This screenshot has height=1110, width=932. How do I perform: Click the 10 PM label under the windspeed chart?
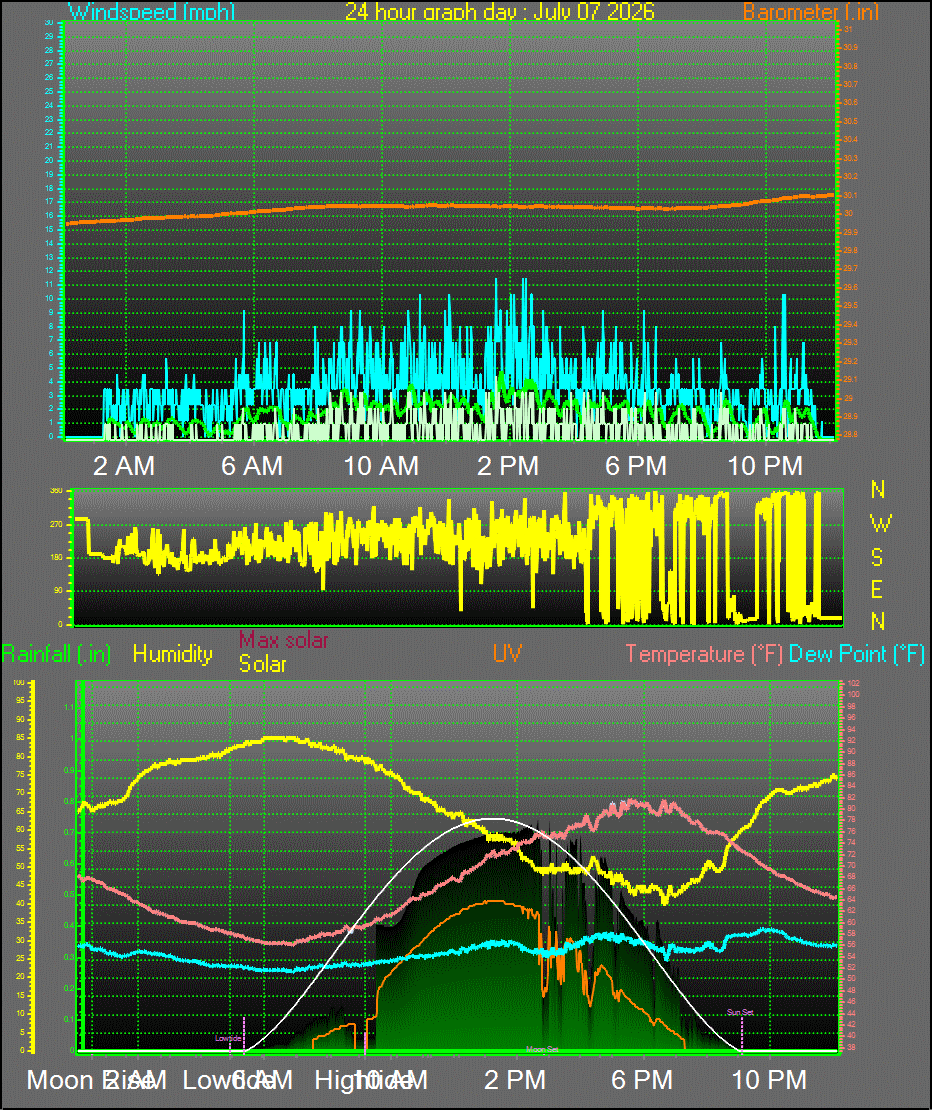[766, 466]
